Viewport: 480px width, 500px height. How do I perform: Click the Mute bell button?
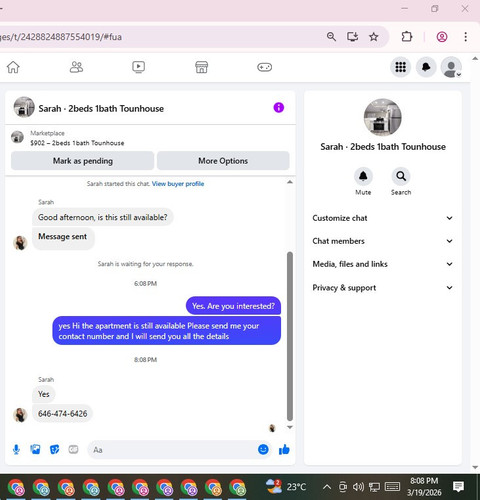(363, 176)
